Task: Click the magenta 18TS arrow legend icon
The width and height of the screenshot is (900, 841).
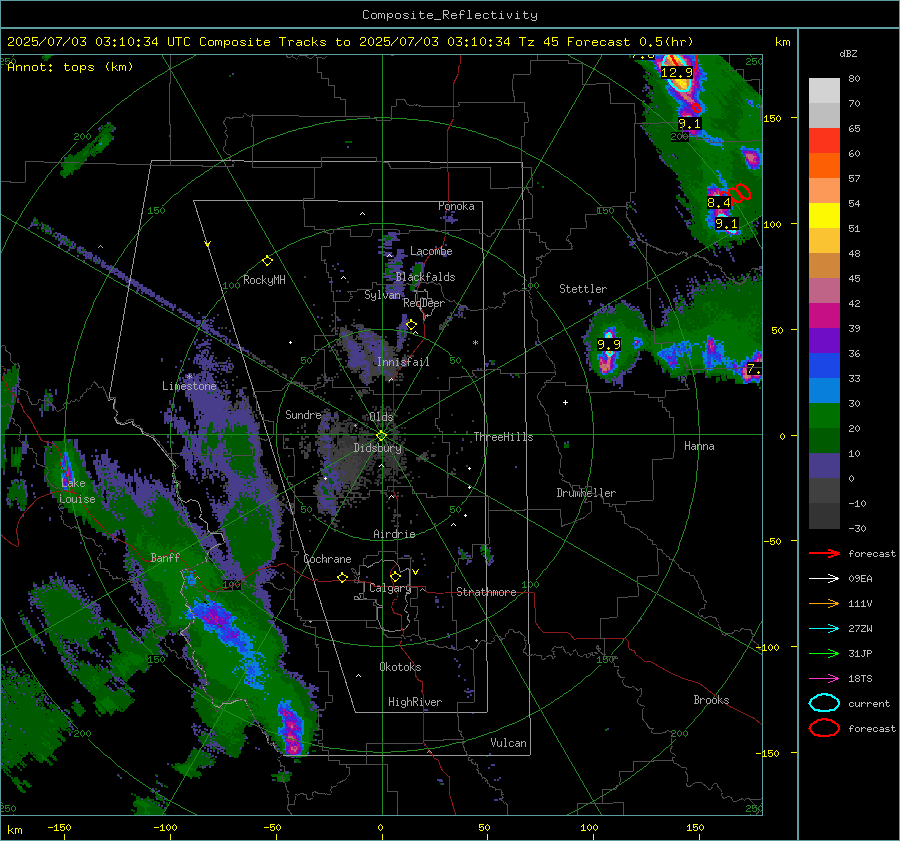Action: [824, 679]
